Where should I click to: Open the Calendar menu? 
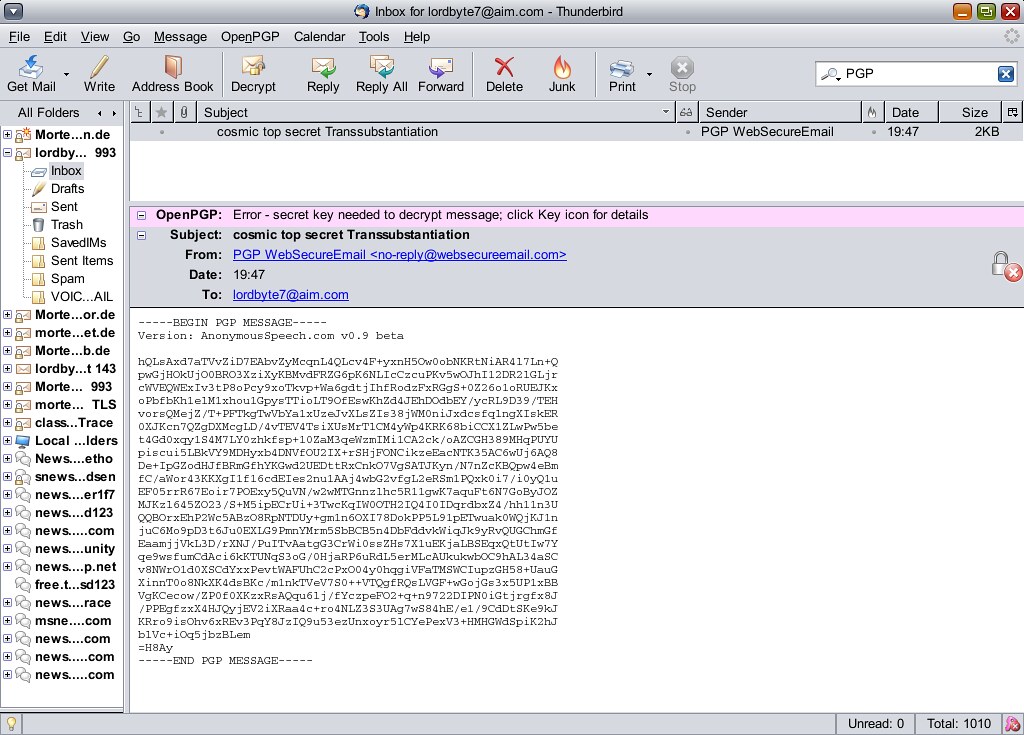pyautogui.click(x=319, y=36)
